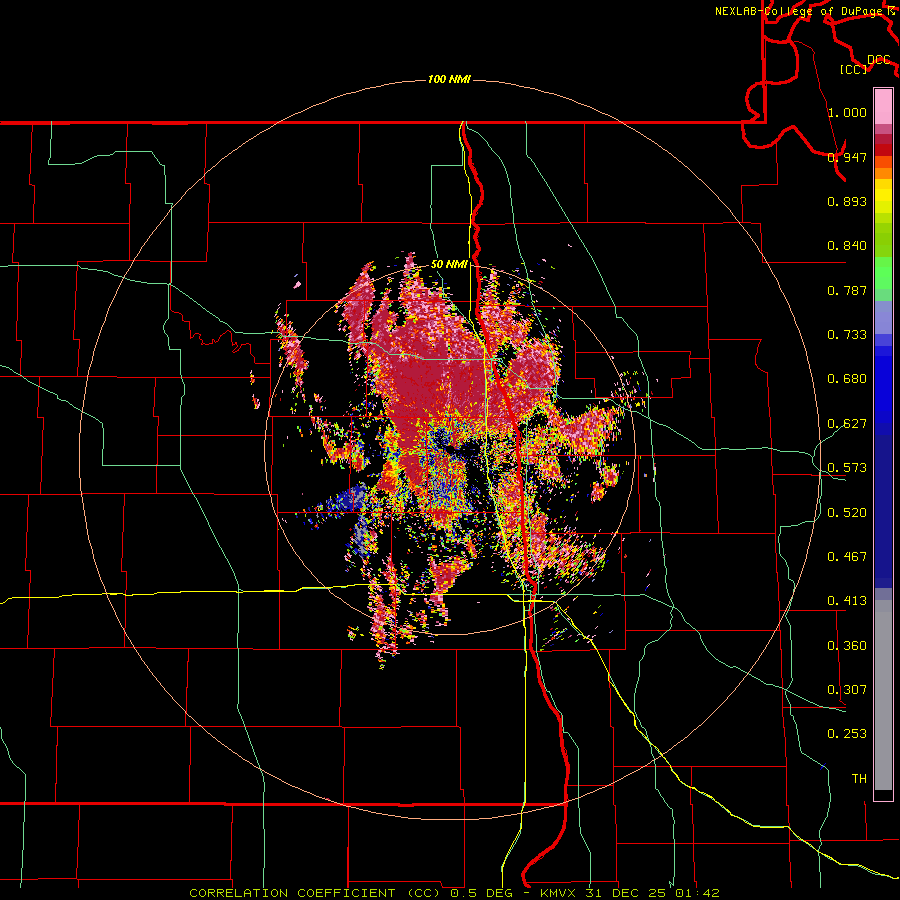Click the 0.573 value on the color scale

click(x=847, y=468)
